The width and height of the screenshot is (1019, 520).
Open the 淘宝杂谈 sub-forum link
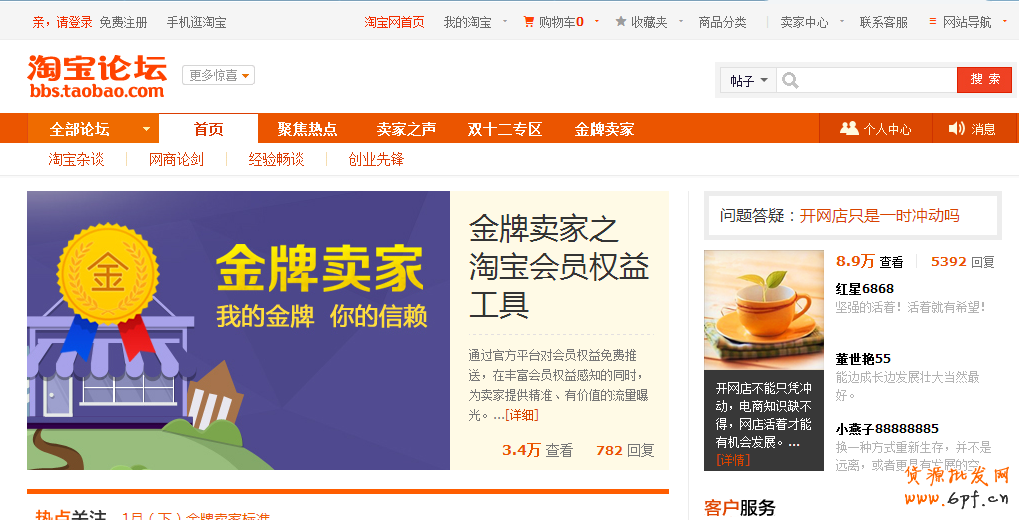(76, 159)
